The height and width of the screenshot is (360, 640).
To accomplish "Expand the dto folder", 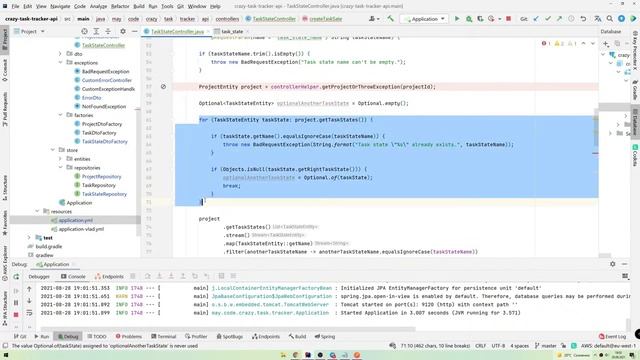I will [x=60, y=53].
